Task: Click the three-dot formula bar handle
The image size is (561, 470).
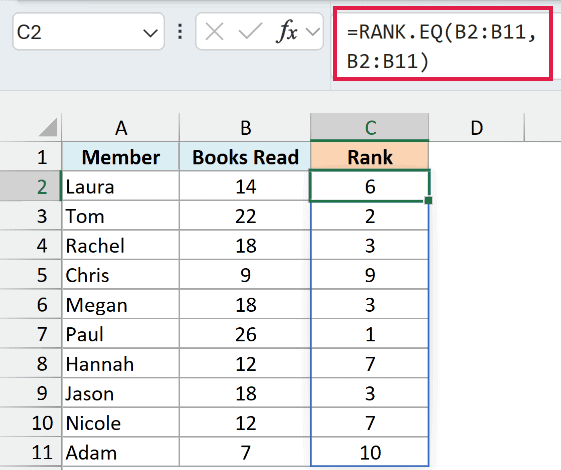Action: point(180,31)
